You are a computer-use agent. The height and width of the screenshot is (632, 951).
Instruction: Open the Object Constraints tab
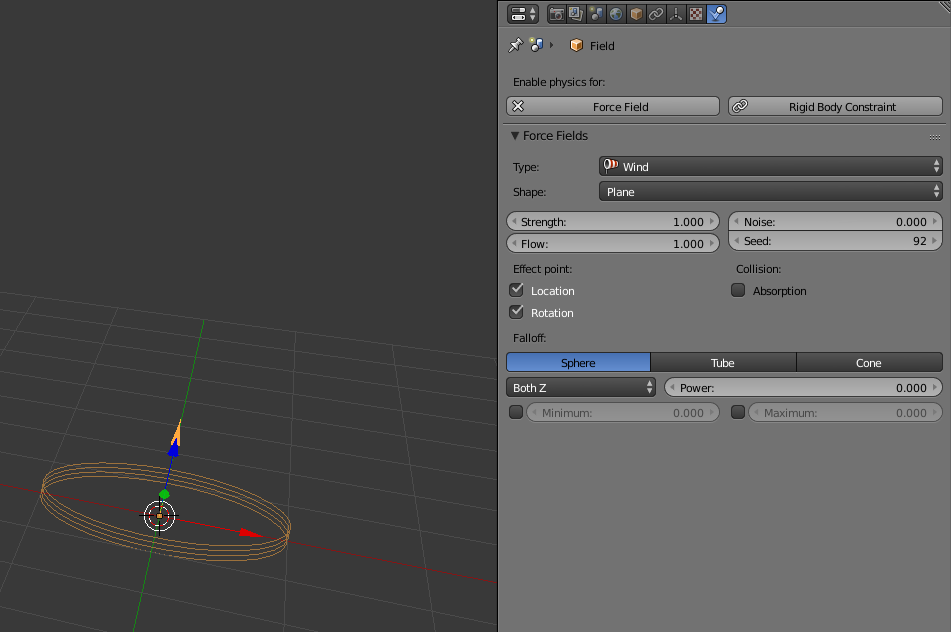tap(655, 13)
